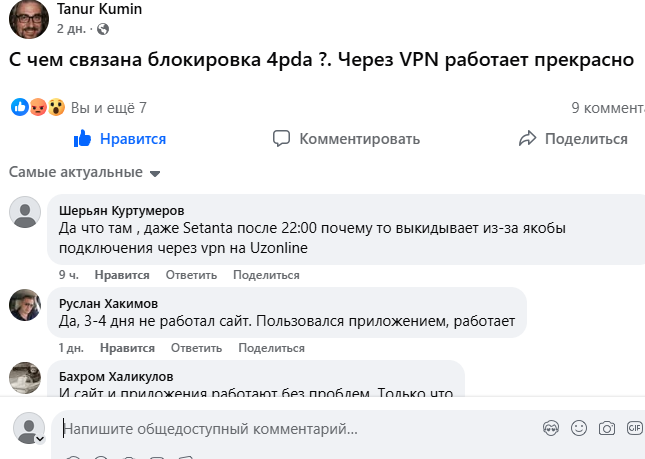The height and width of the screenshot is (459, 645).
Task: Open the commenter identity switcher arrow
Action: (x=40, y=438)
